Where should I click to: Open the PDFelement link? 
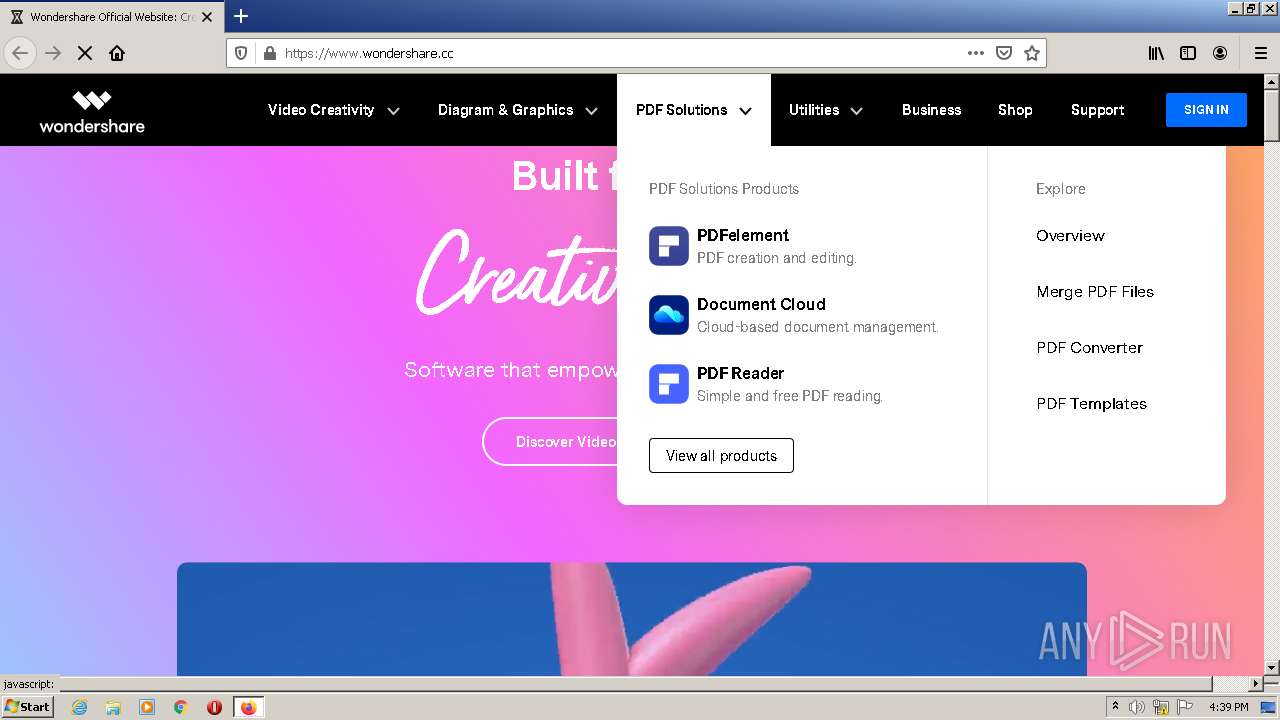(x=743, y=236)
